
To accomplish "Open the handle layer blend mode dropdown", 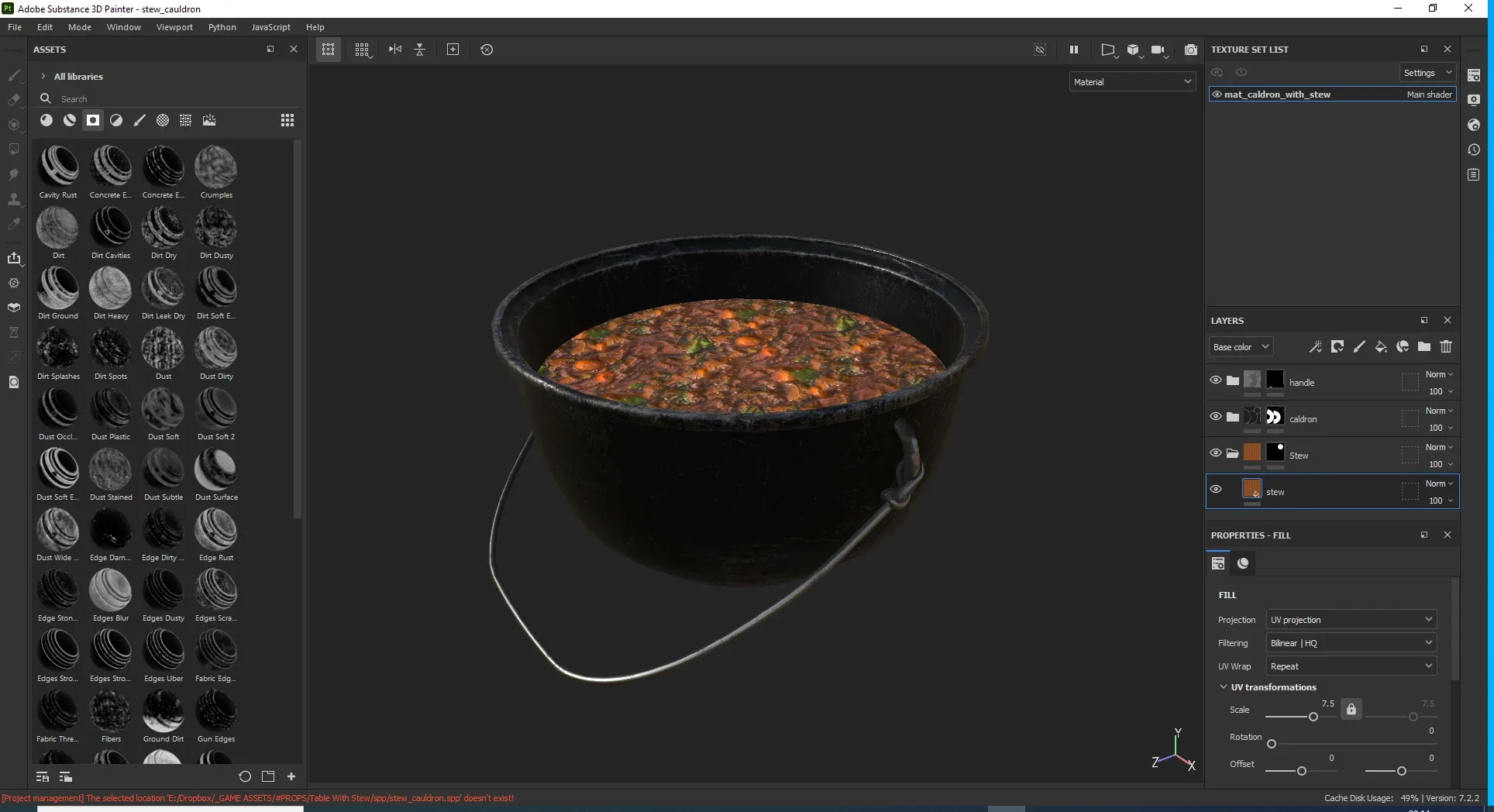I will (x=1439, y=374).
